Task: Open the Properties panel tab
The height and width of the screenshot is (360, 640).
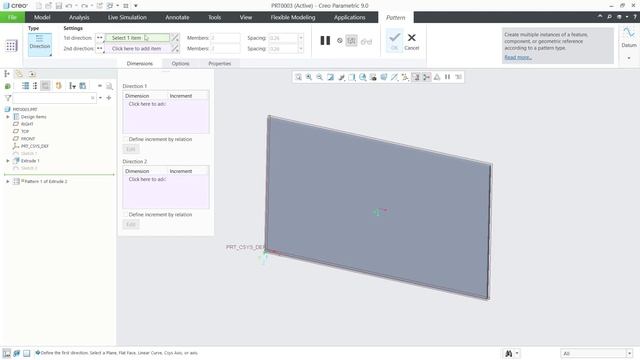Action: pyautogui.click(x=220, y=64)
